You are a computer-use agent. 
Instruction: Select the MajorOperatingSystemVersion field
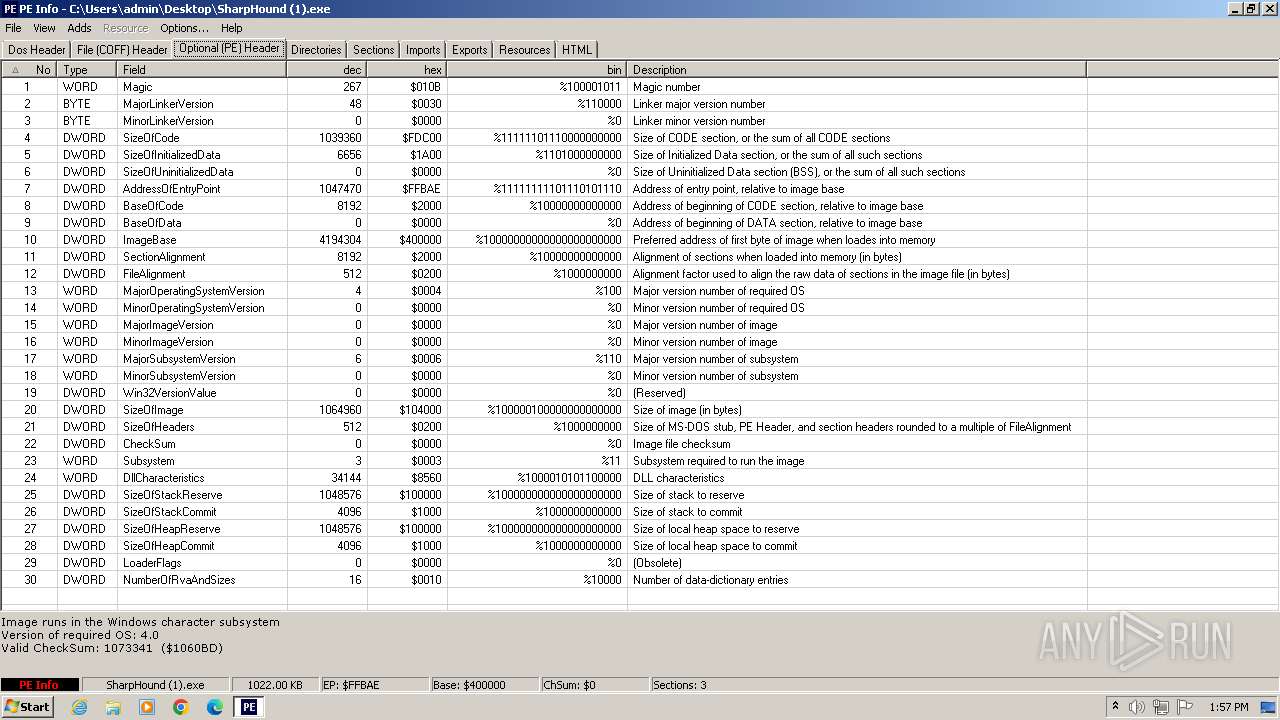(194, 291)
